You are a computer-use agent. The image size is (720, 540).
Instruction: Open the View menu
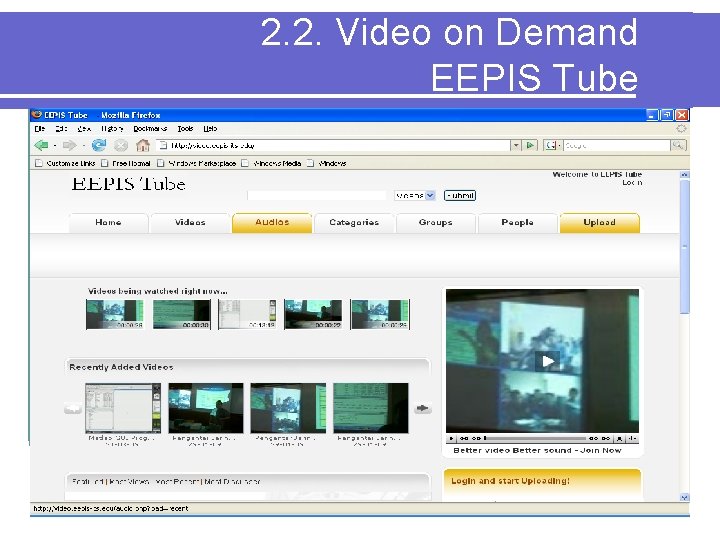point(84,129)
